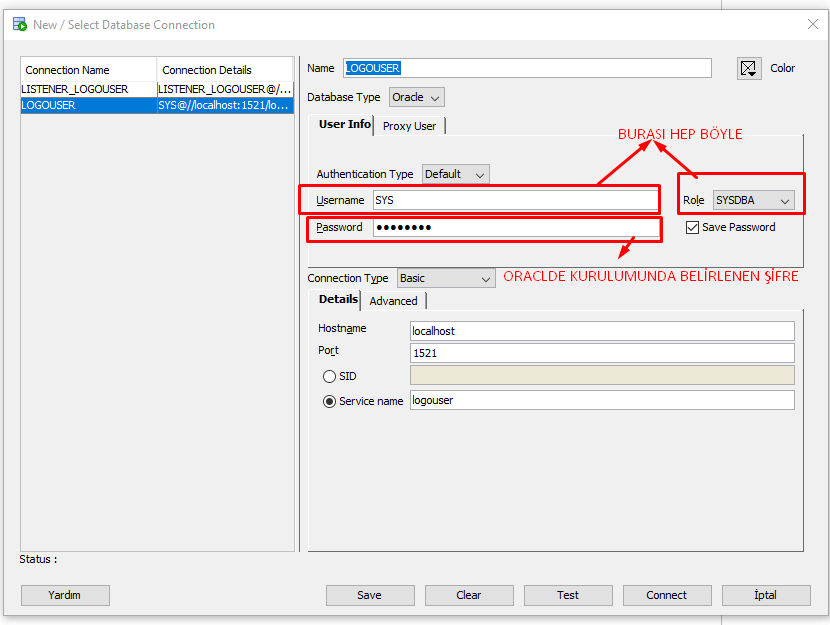This screenshot has width=830, height=625.
Task: Expand the Authentication Type dropdown
Action: click(456, 174)
